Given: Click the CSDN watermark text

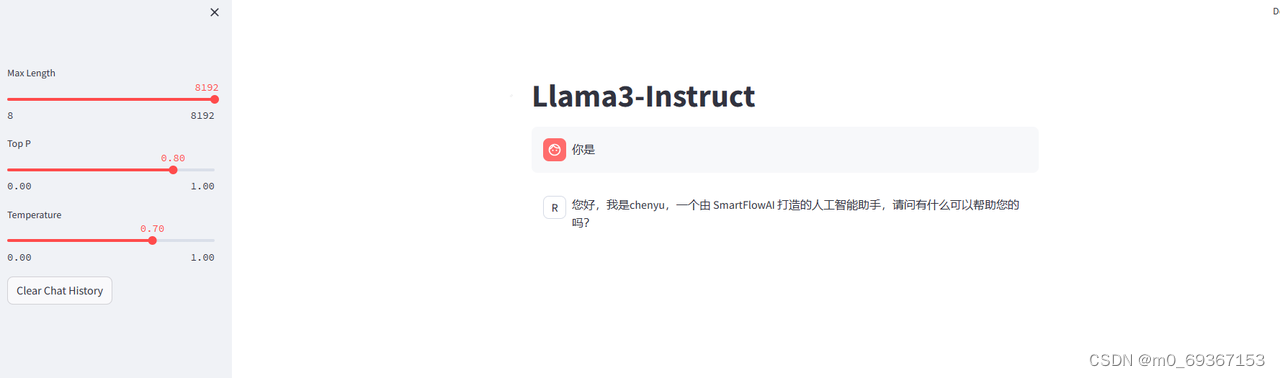Looking at the screenshot, I should (x=1177, y=360).
